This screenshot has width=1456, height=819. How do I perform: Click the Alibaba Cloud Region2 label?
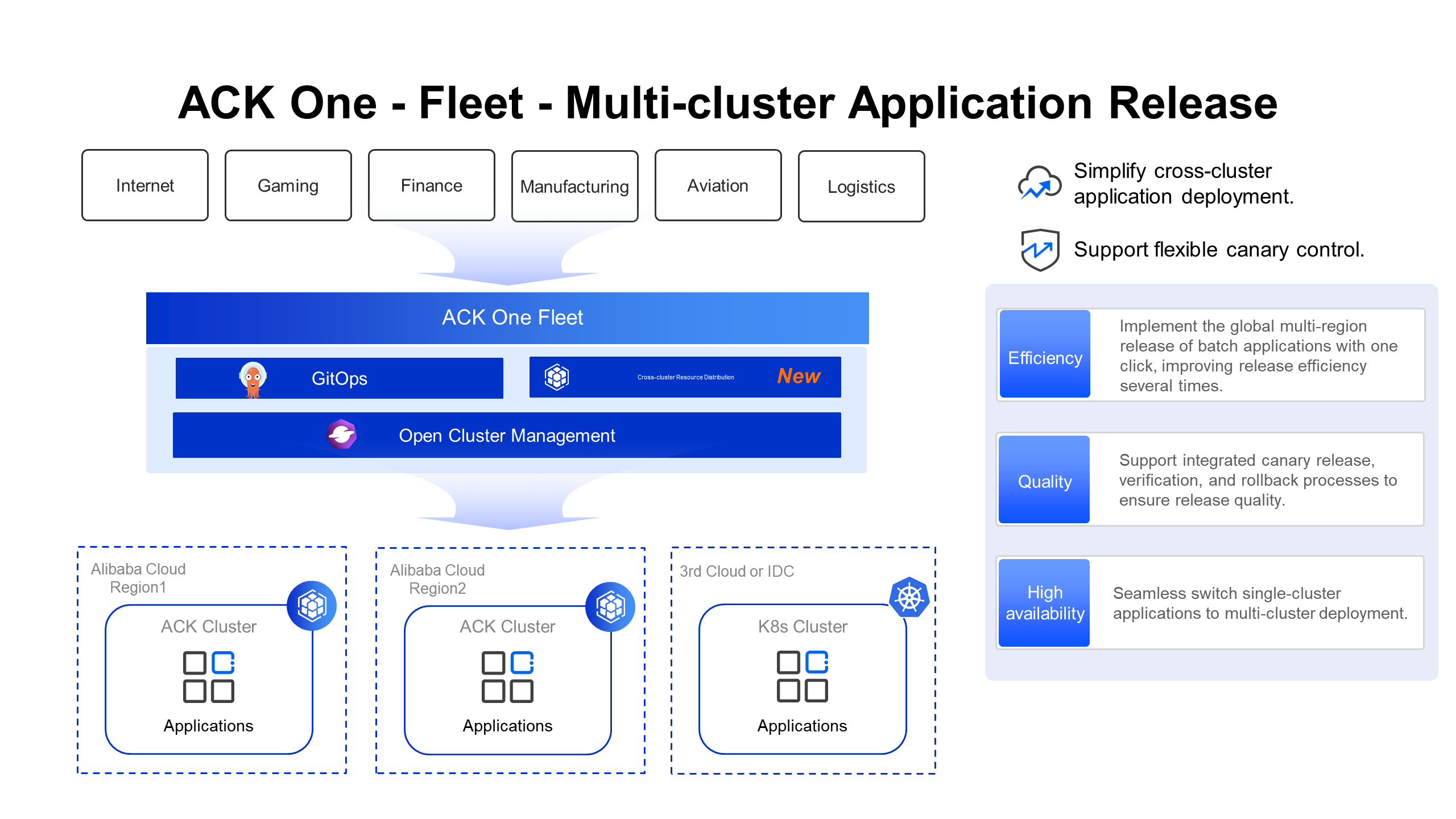(x=437, y=579)
